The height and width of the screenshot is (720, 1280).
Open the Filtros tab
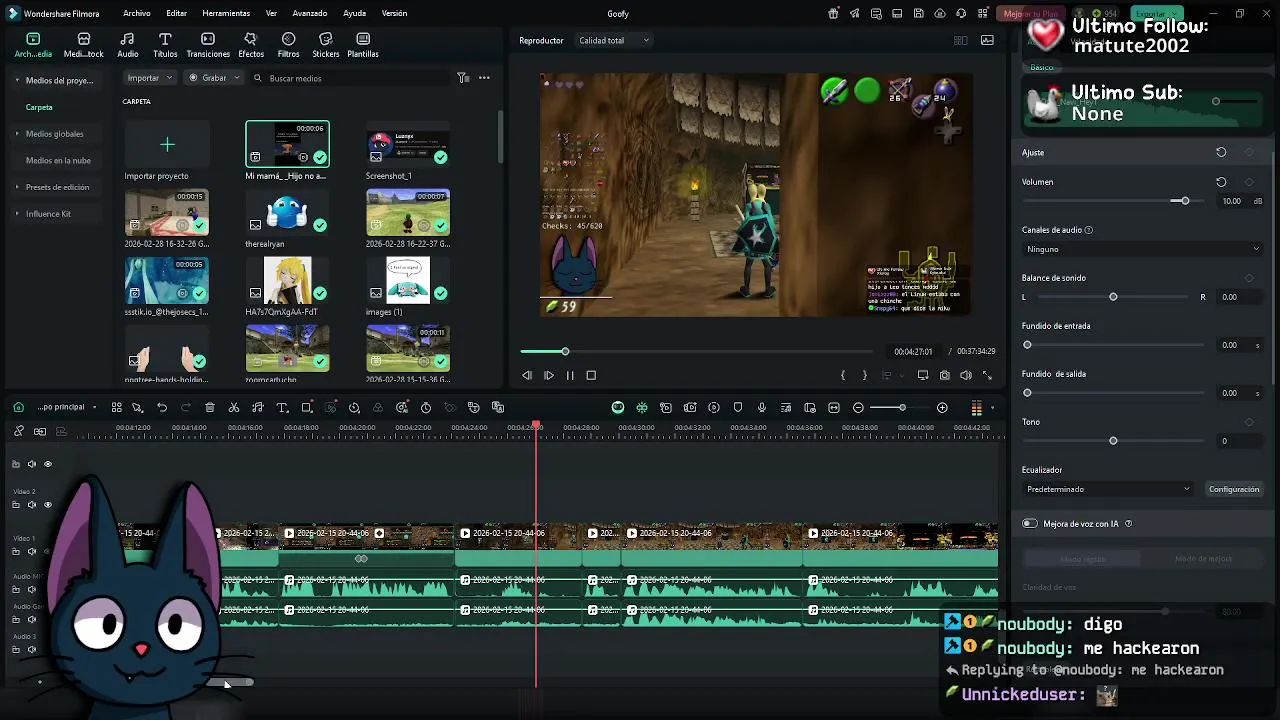pos(288,45)
